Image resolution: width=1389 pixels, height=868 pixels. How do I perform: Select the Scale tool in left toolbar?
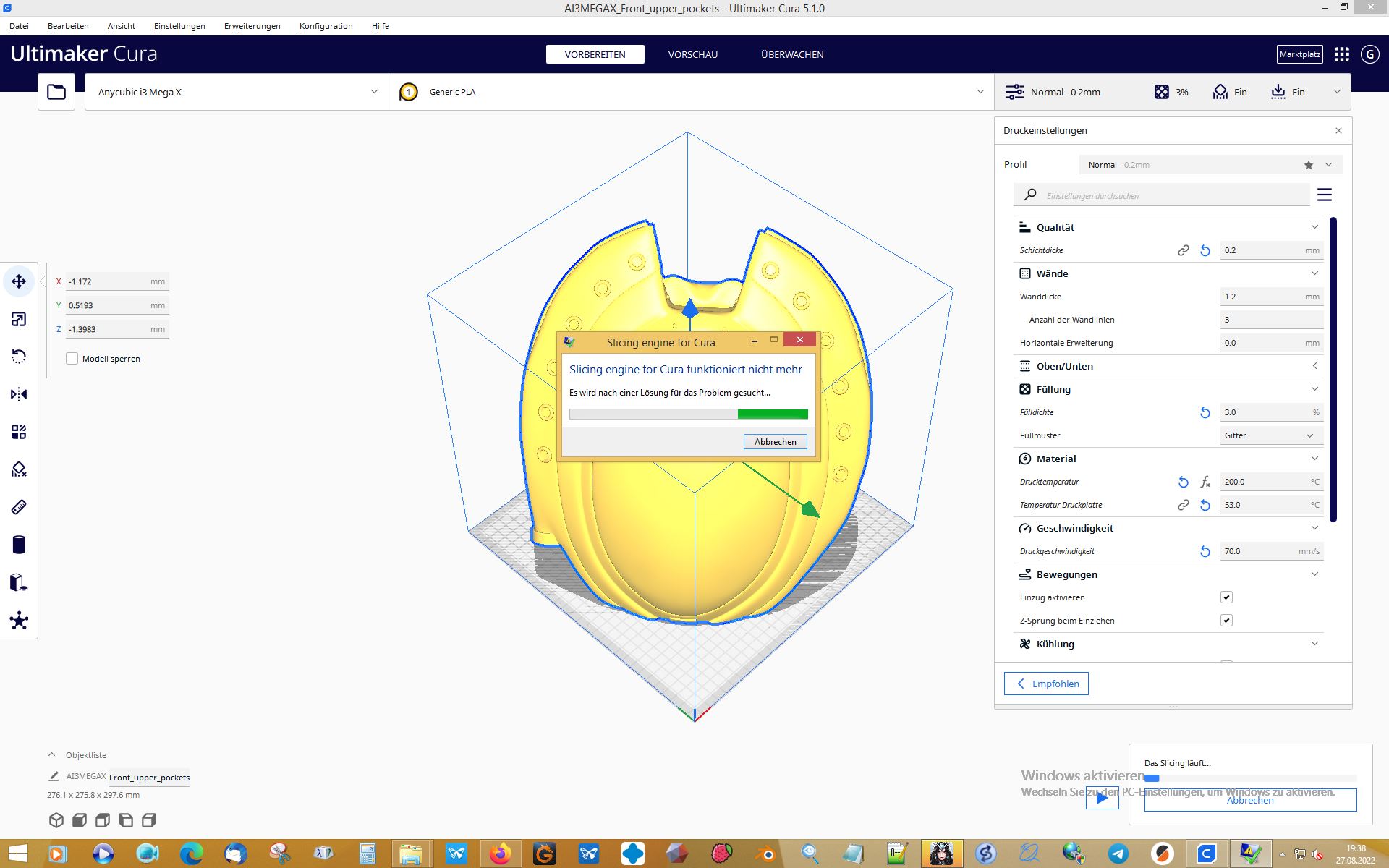pyautogui.click(x=19, y=319)
